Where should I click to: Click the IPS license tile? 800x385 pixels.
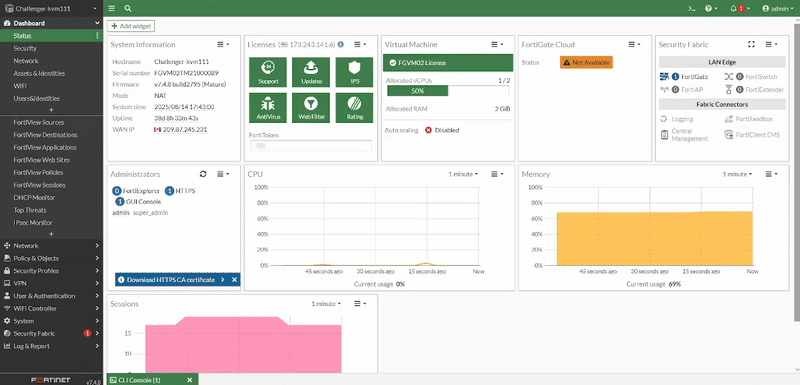tap(355, 72)
